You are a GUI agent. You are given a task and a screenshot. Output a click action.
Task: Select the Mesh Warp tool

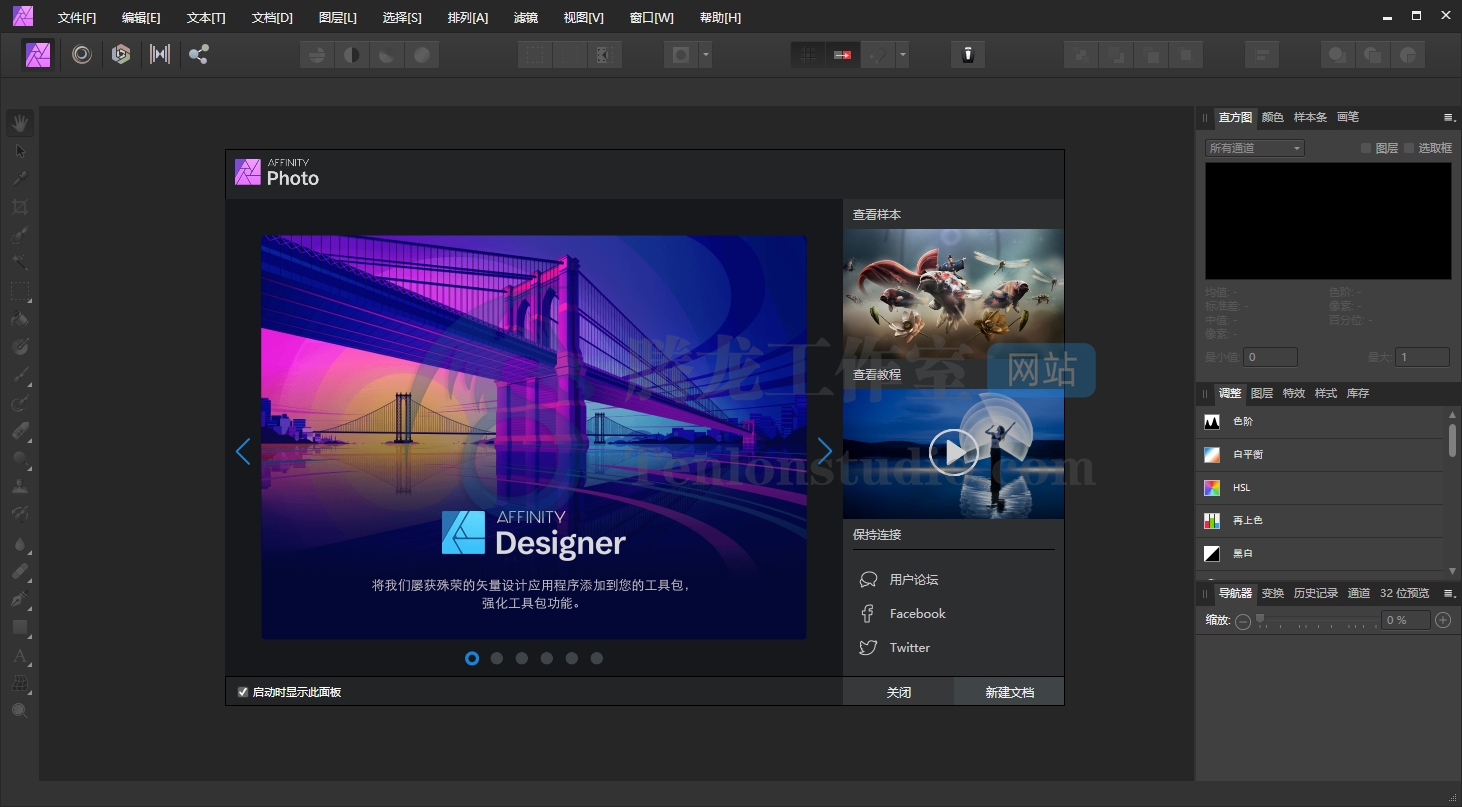(20, 684)
